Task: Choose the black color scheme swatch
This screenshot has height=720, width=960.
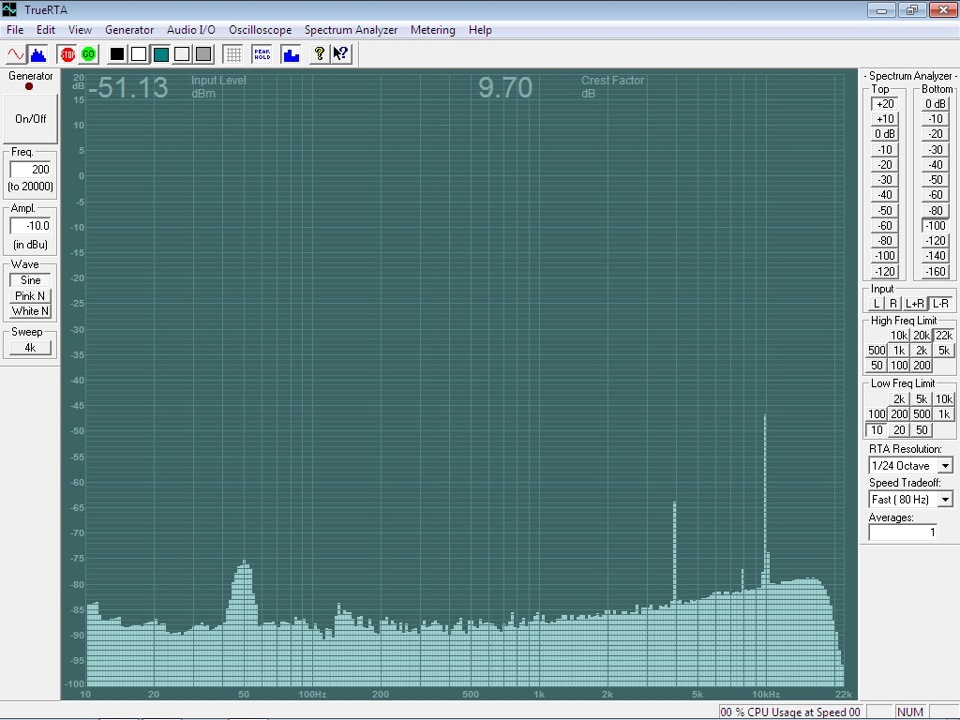Action: [x=117, y=54]
